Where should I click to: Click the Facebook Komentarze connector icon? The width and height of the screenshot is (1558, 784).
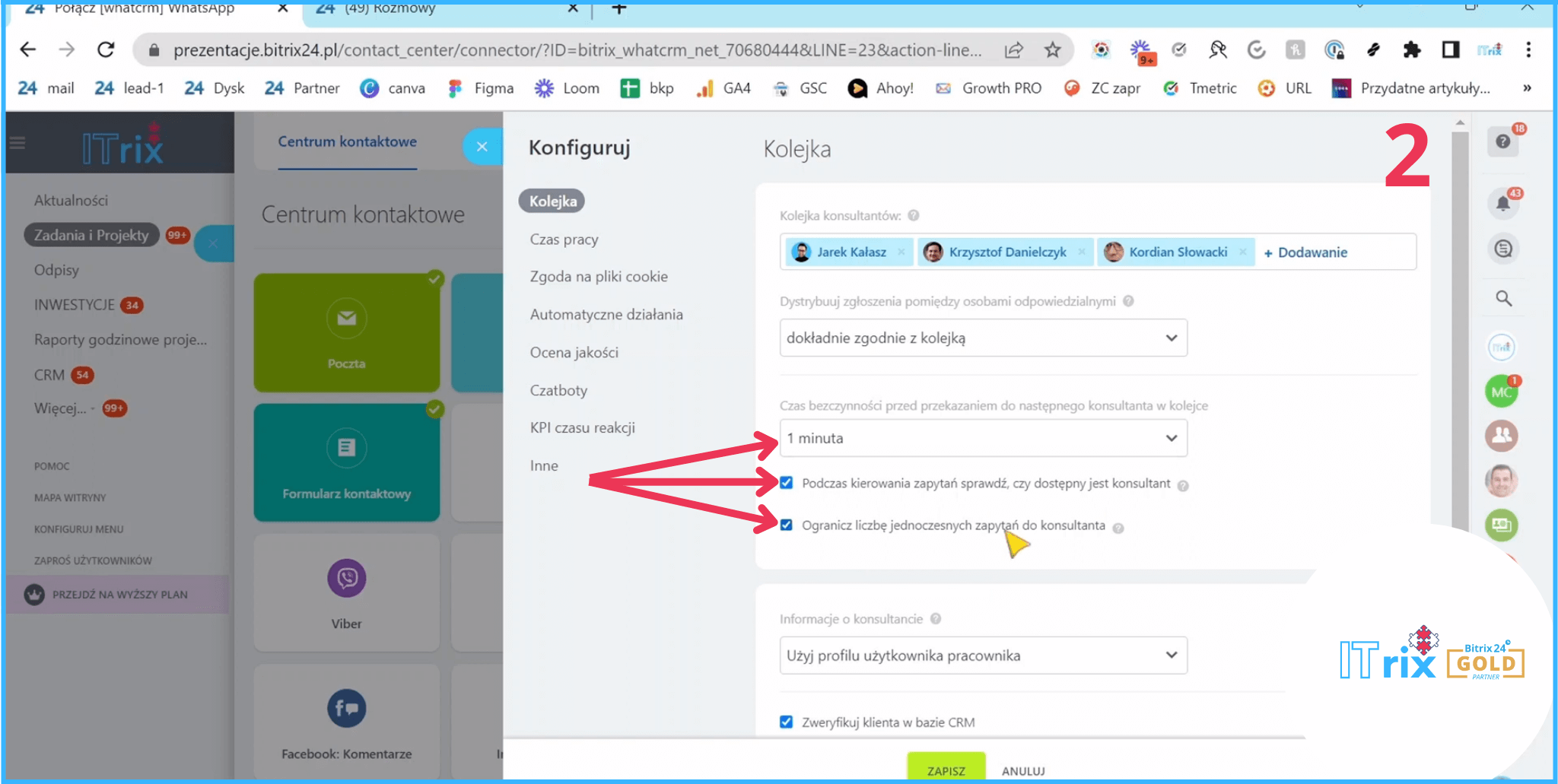[346, 709]
